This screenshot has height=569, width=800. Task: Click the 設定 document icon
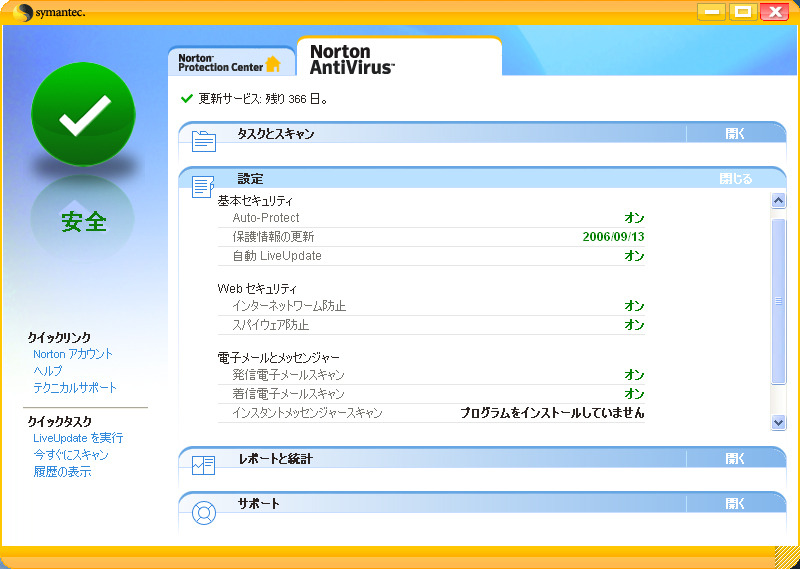pos(203,187)
